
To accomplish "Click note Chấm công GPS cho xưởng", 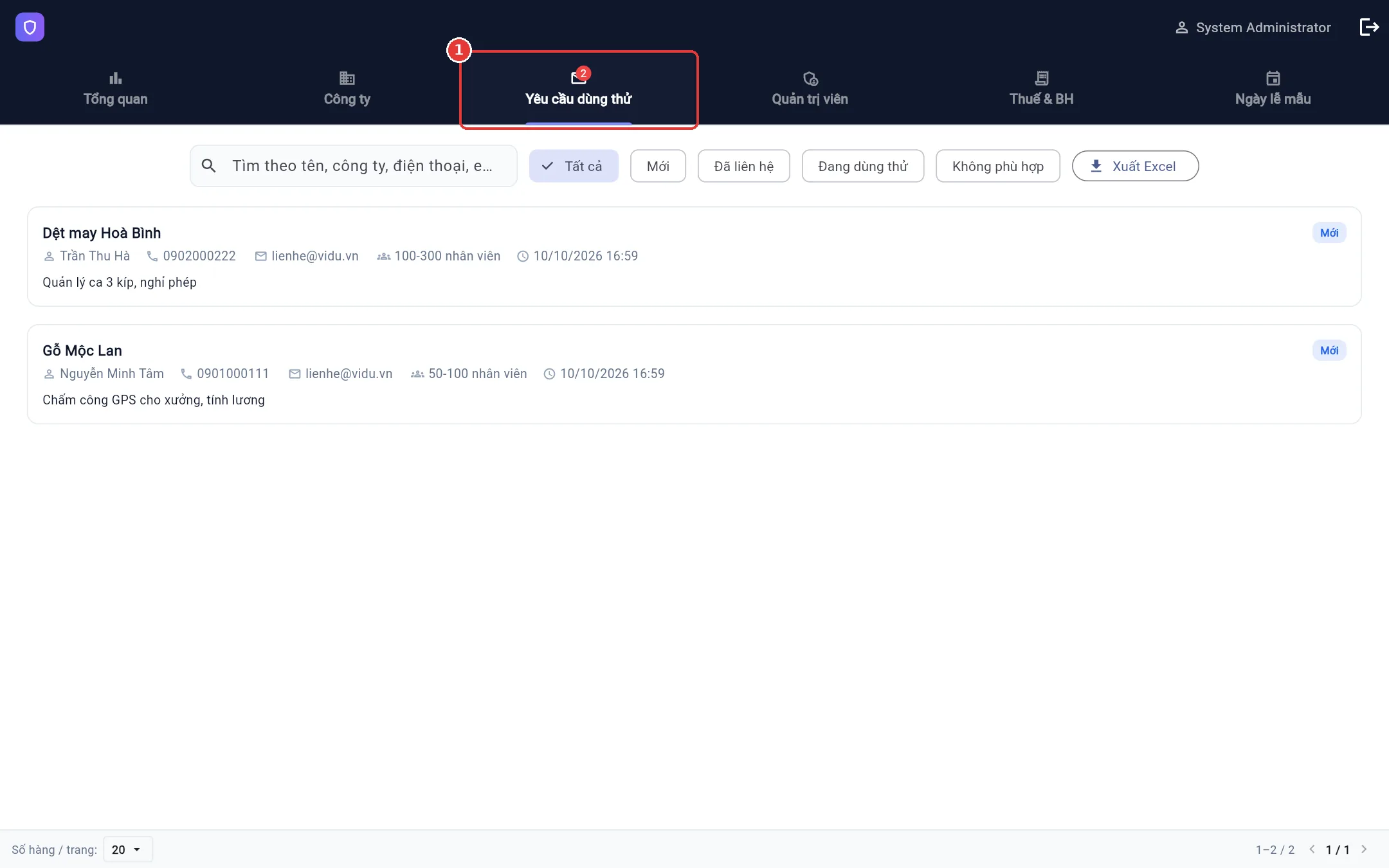I will (154, 400).
